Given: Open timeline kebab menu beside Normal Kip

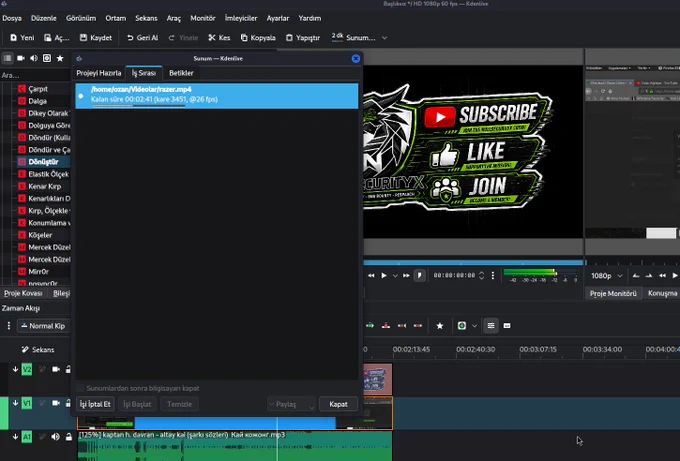Looking at the screenshot, I should point(9,326).
